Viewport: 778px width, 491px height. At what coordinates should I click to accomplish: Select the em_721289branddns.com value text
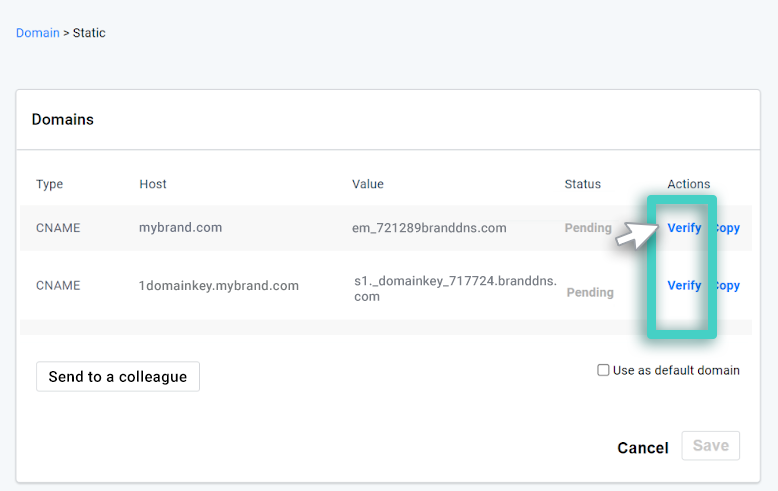click(x=429, y=228)
